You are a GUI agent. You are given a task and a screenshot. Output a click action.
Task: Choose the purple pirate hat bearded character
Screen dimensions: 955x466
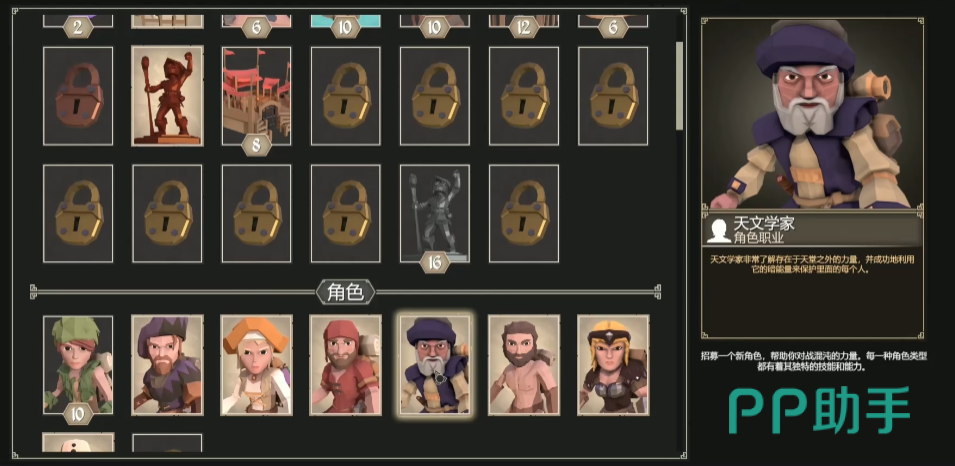(x=167, y=365)
